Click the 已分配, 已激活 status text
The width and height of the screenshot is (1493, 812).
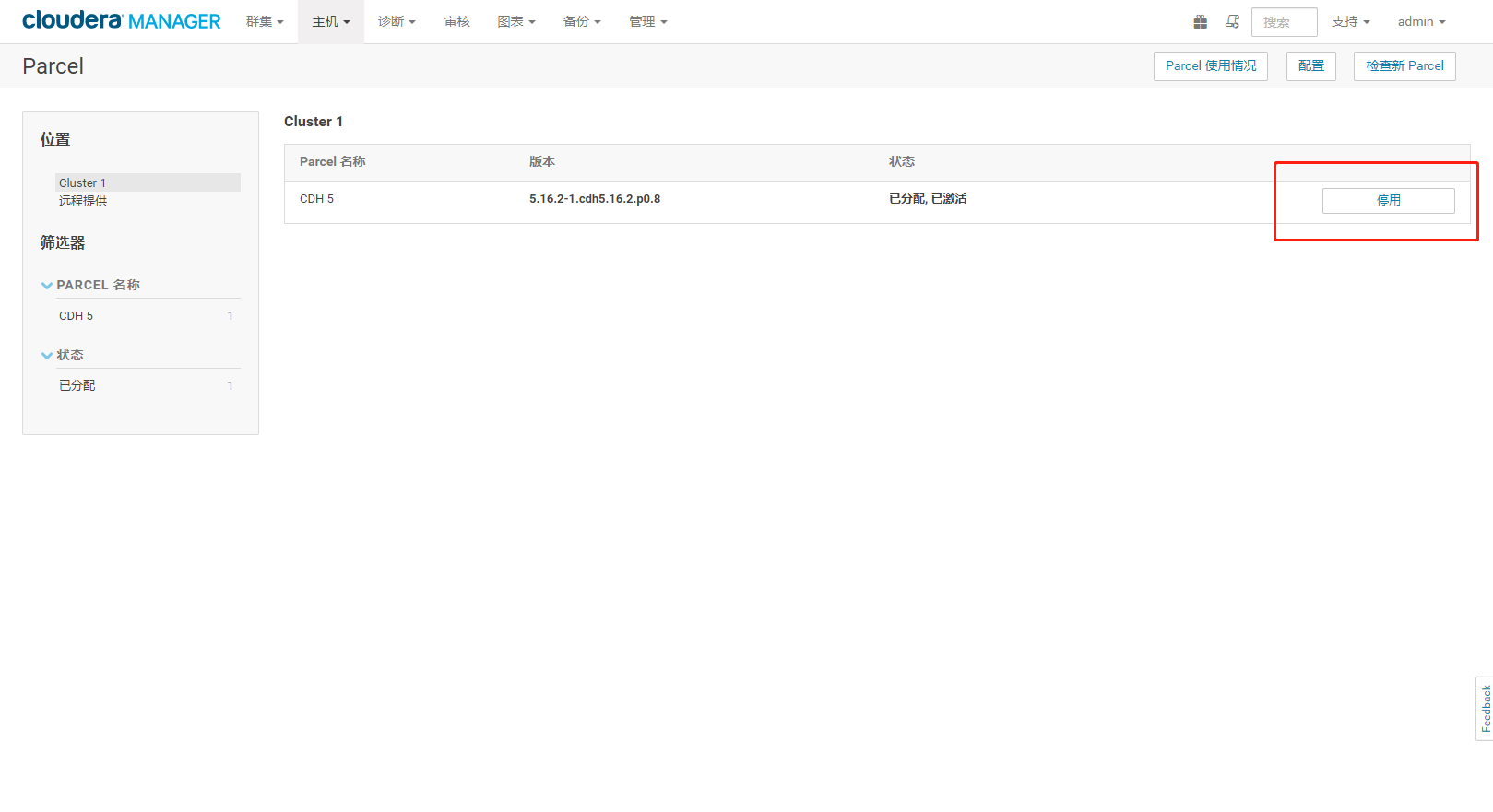pyautogui.click(x=928, y=199)
